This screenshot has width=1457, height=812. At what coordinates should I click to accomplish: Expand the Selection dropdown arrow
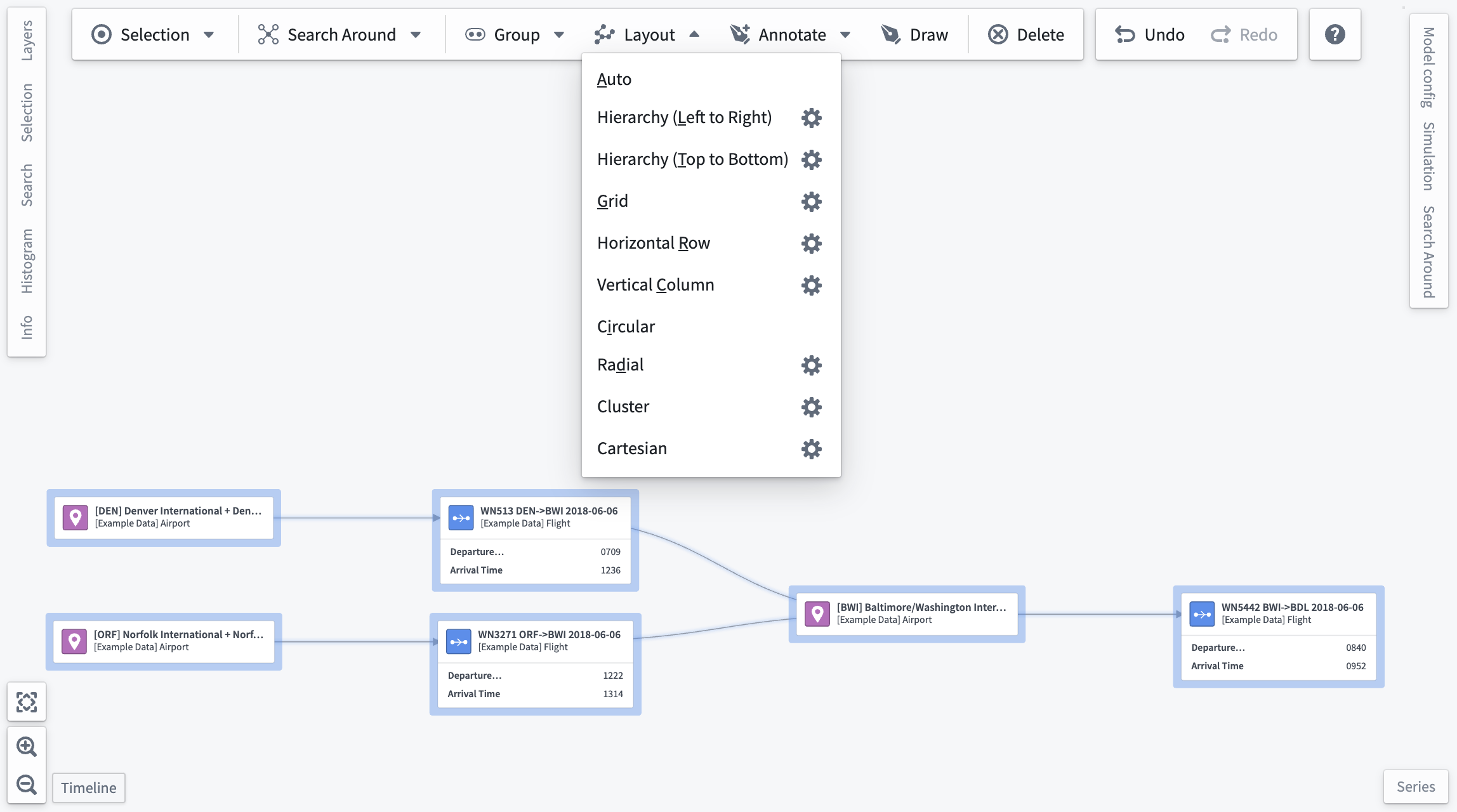coord(209,35)
